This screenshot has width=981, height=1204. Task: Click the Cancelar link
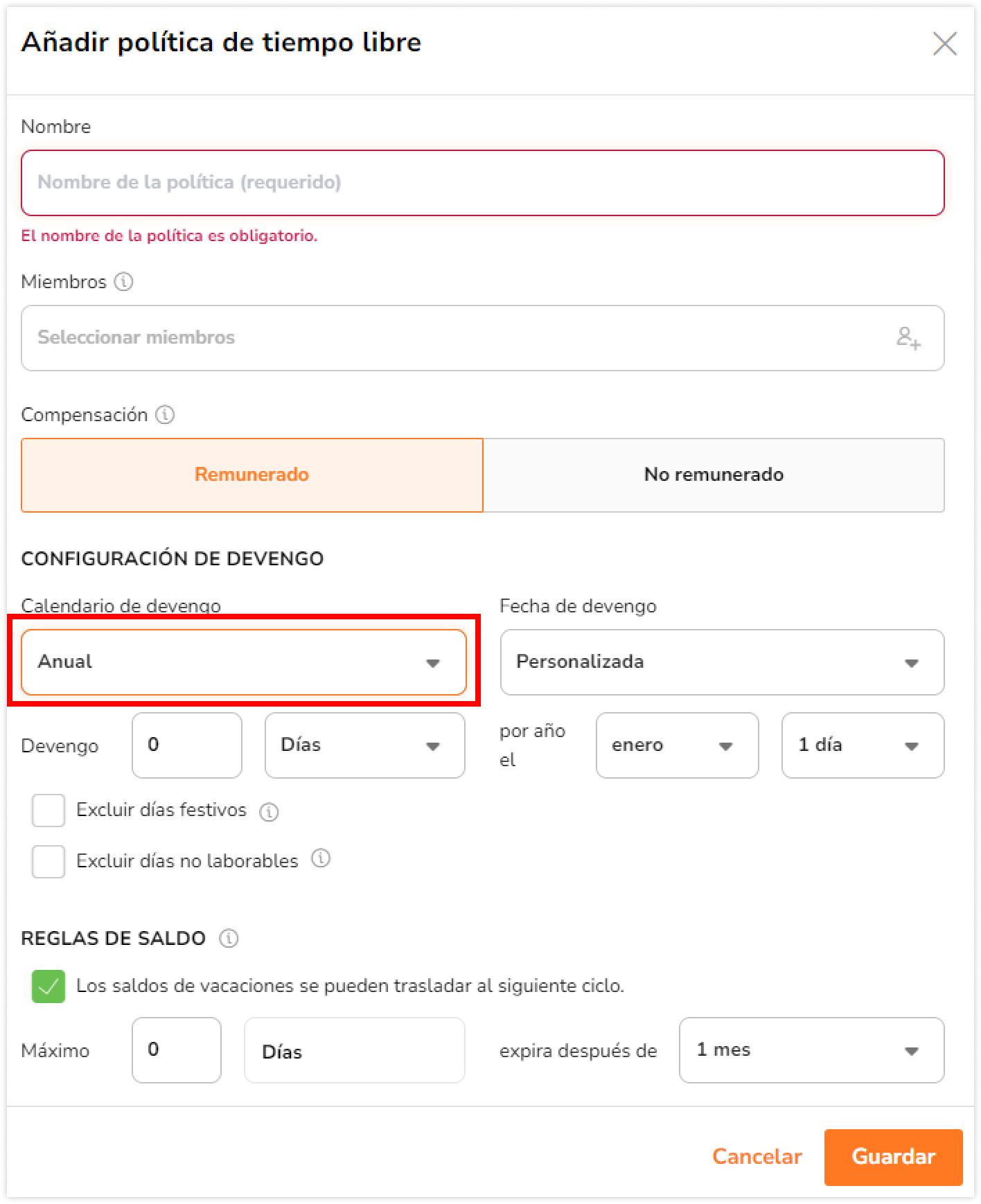pyautogui.click(x=757, y=1157)
